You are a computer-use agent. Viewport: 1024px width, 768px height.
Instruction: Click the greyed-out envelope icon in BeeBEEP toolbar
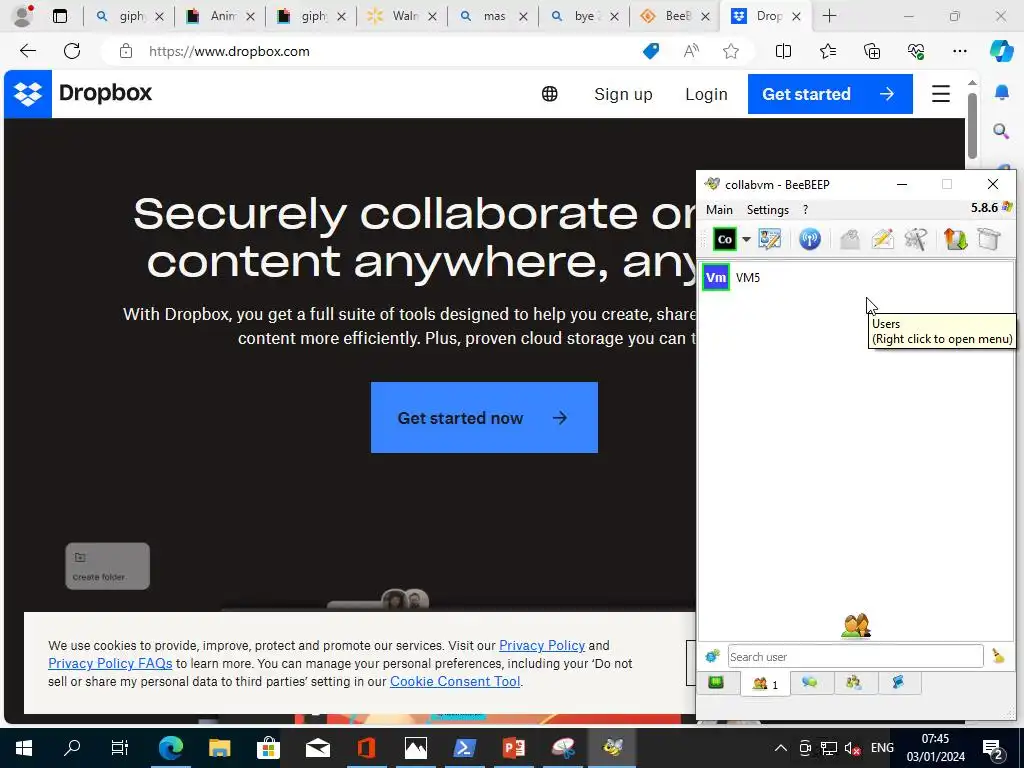850,239
